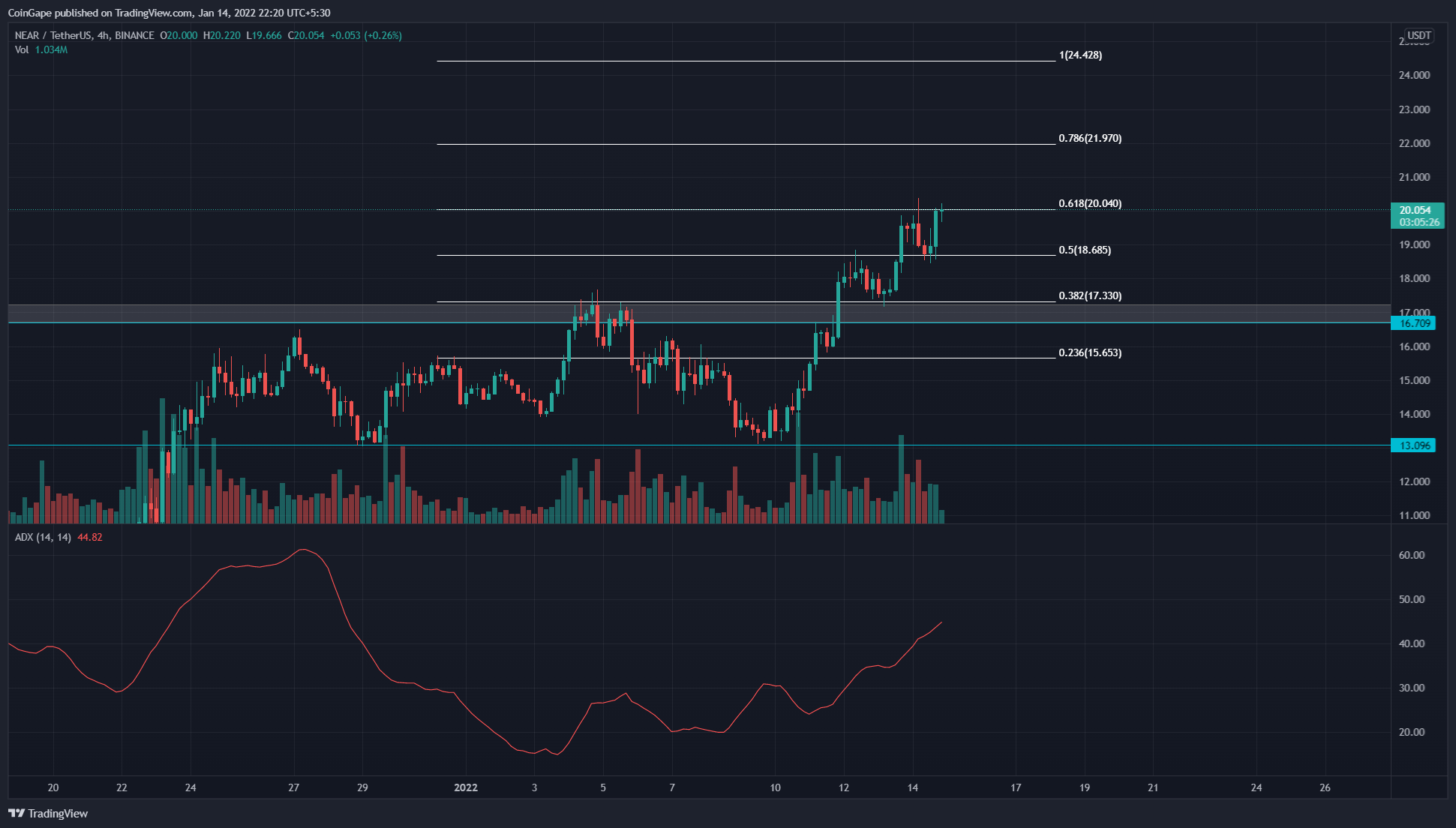Click the 0.618(20.040) Fibonacci label
The image size is (1456, 828).
[1090, 203]
